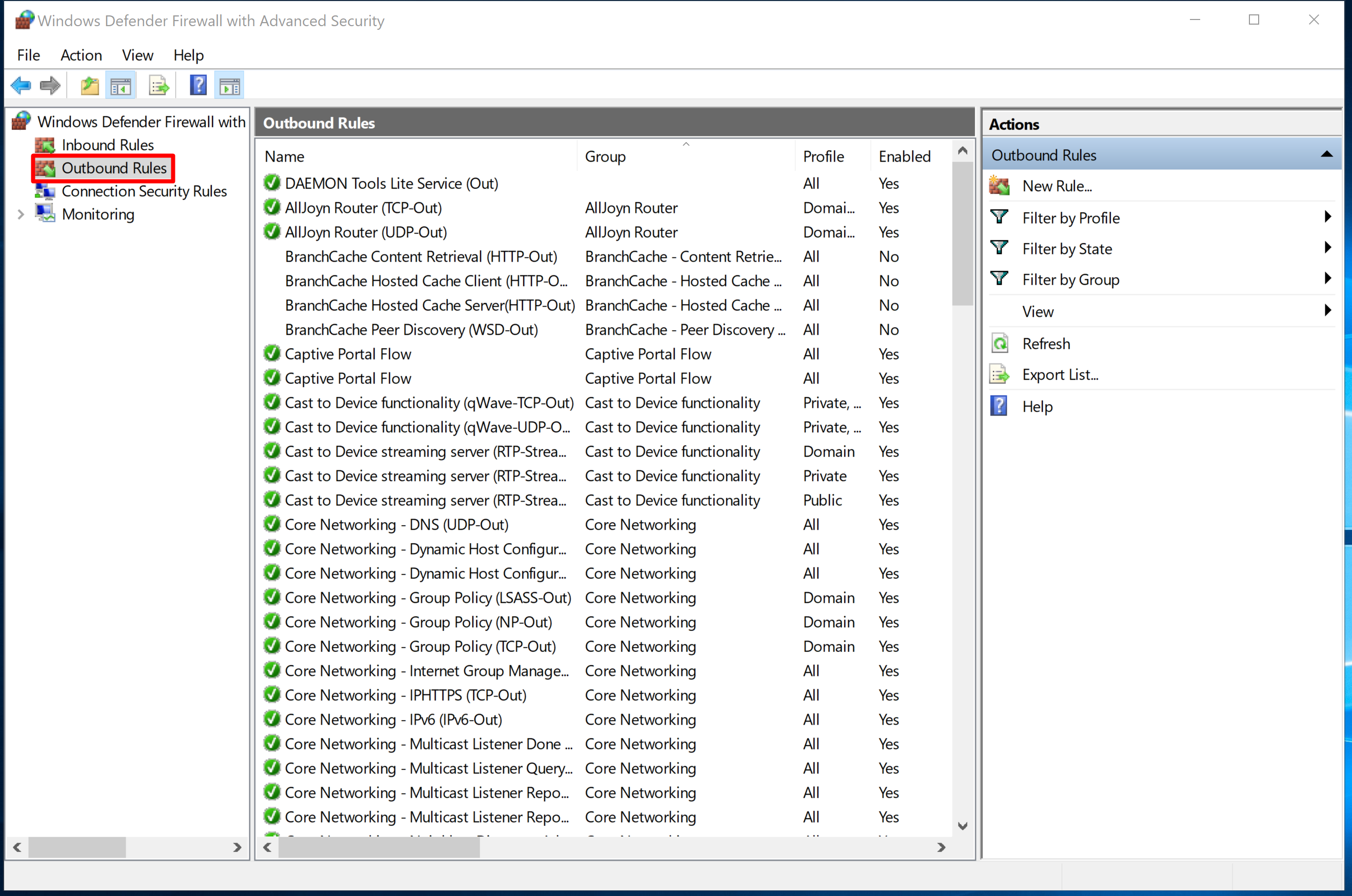Click the Help question mark toolbar icon

click(198, 86)
